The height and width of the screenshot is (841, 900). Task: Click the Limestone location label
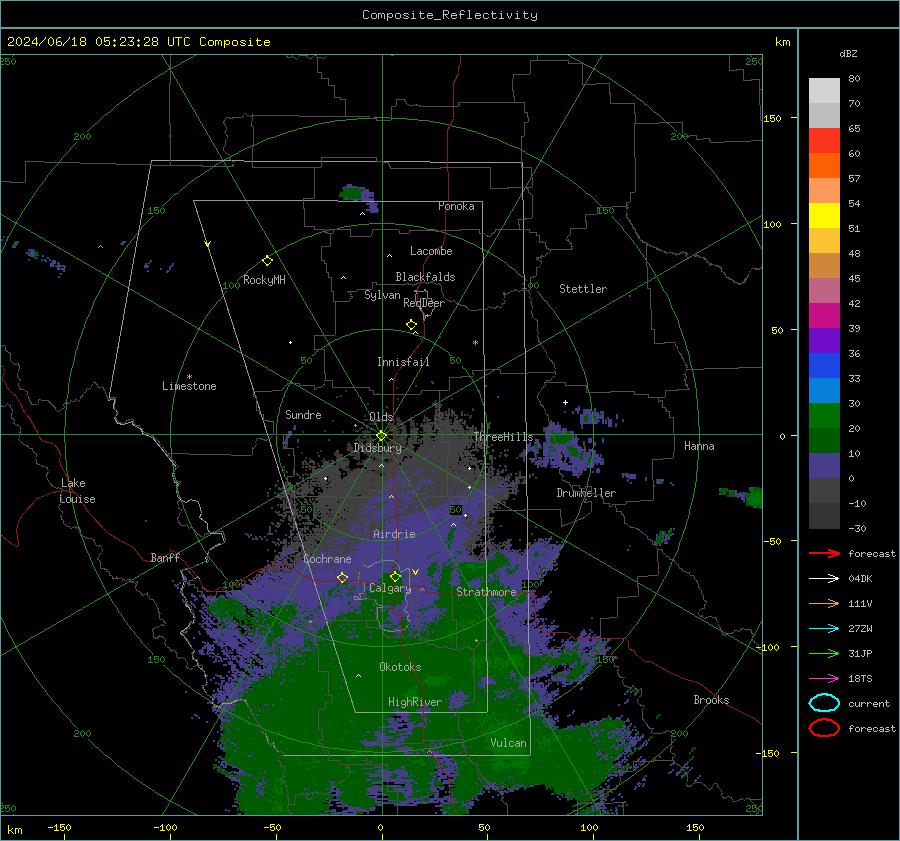click(189, 386)
